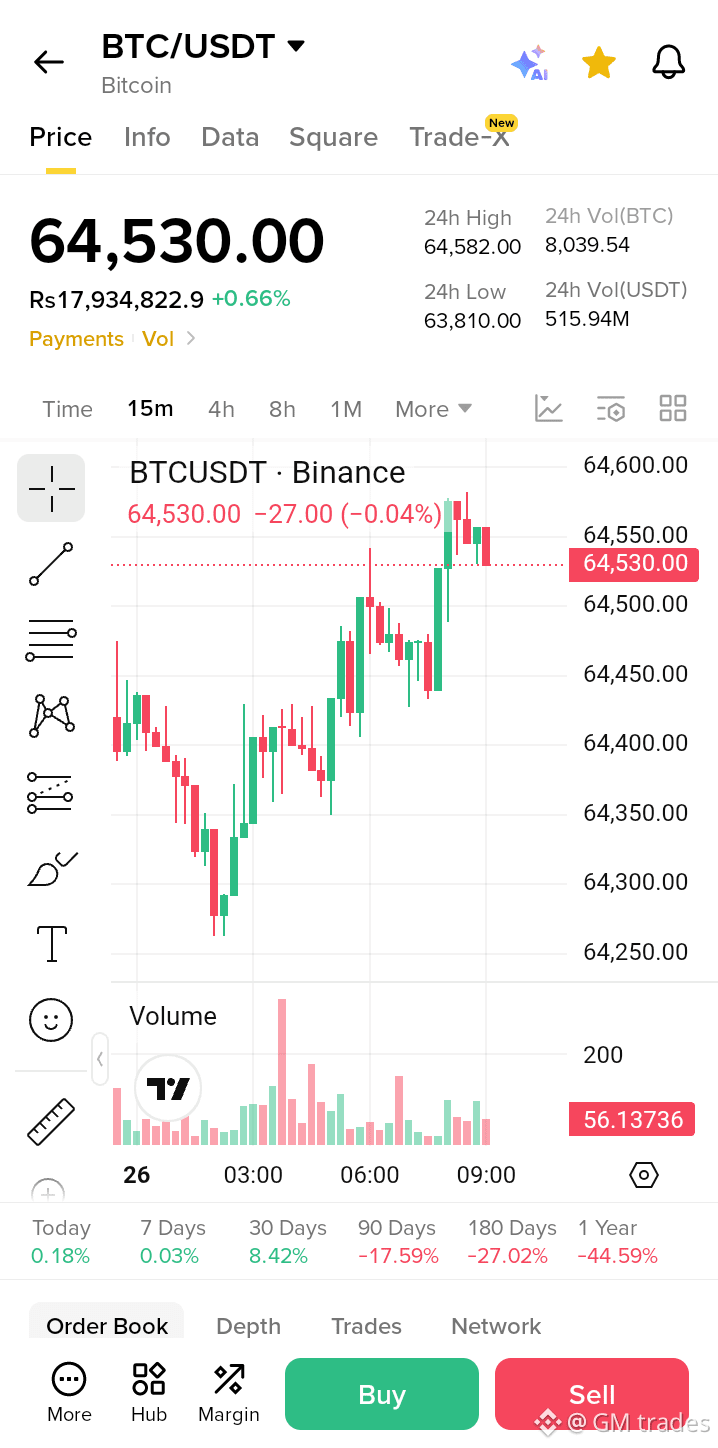718x1448 pixels.
Task: Tap the red Sell button
Action: [592, 1394]
